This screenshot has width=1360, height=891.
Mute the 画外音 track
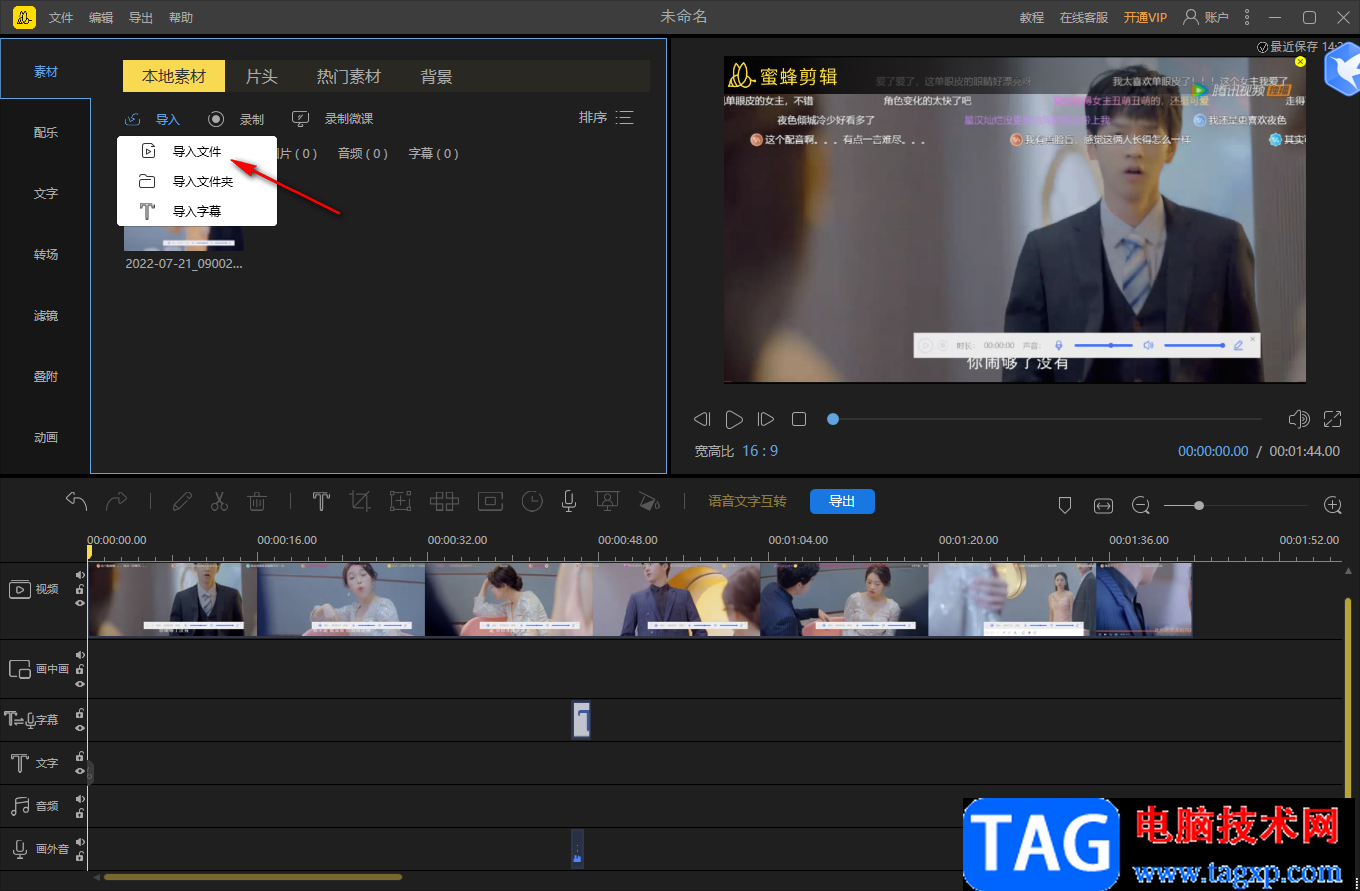tap(80, 842)
